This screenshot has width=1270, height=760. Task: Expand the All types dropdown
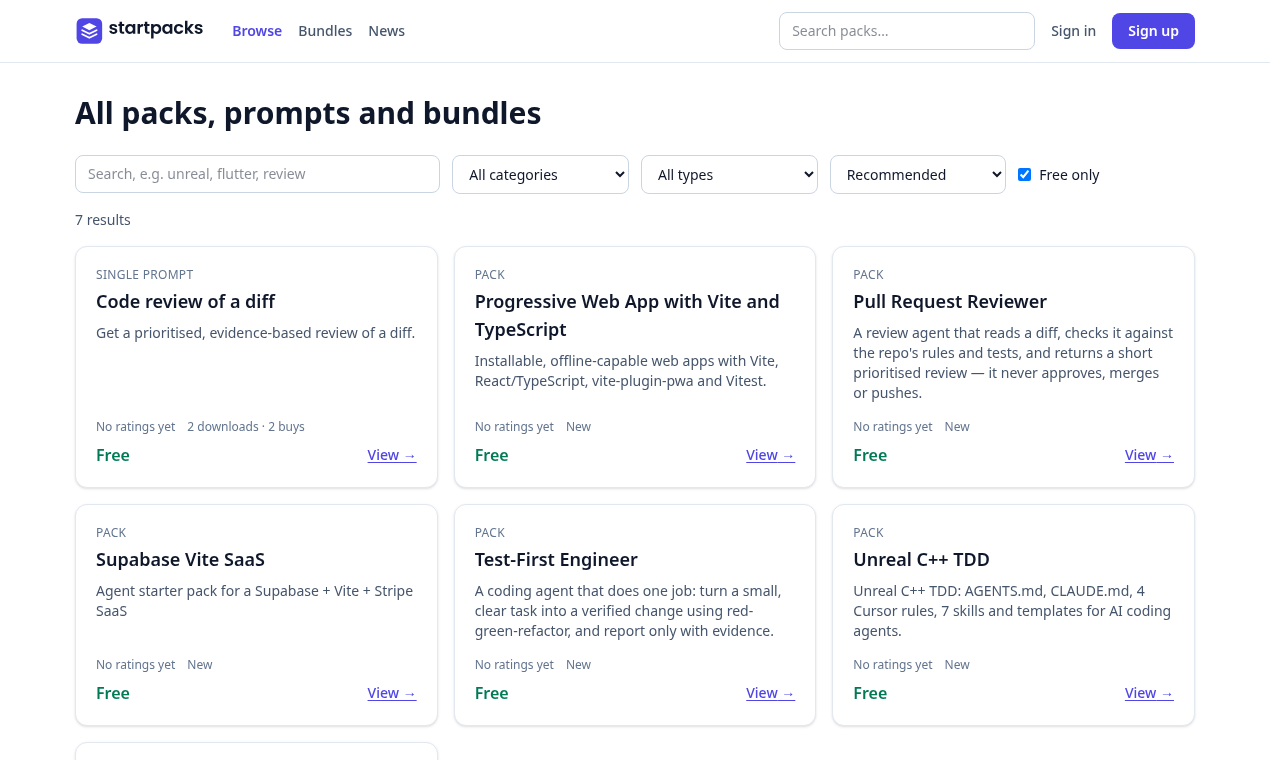coord(729,174)
